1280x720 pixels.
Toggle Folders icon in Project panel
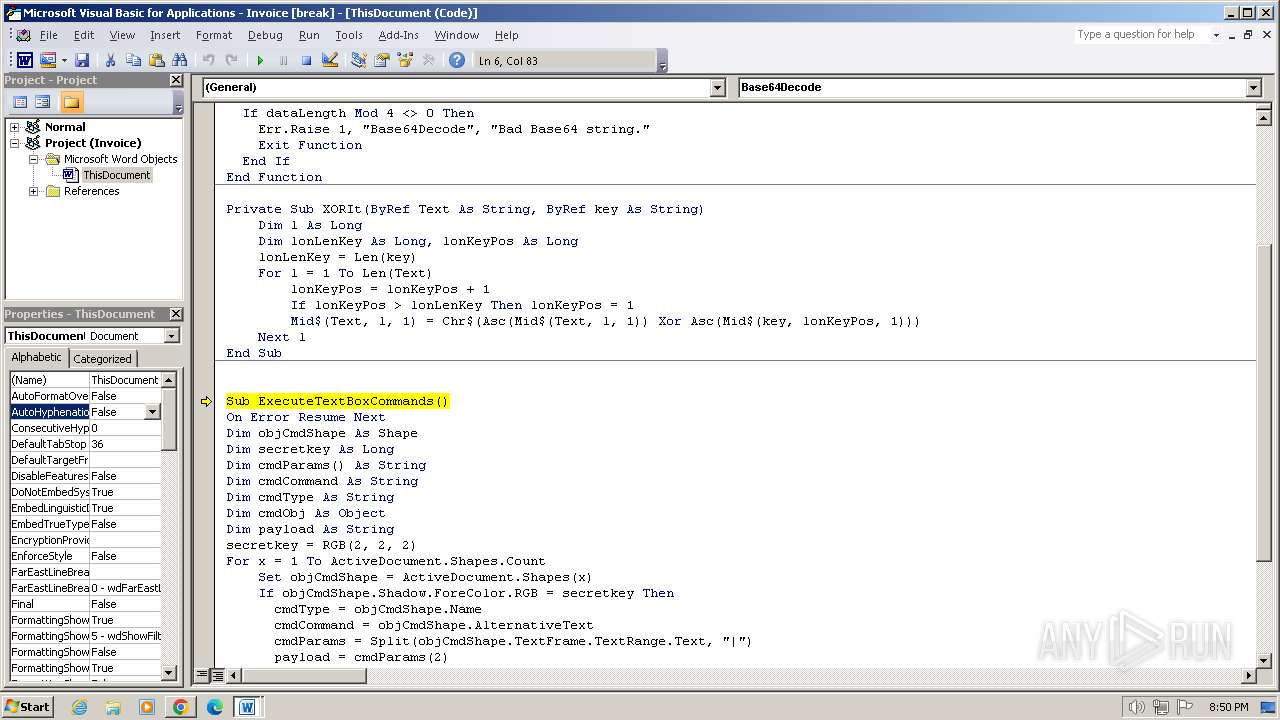(x=71, y=102)
